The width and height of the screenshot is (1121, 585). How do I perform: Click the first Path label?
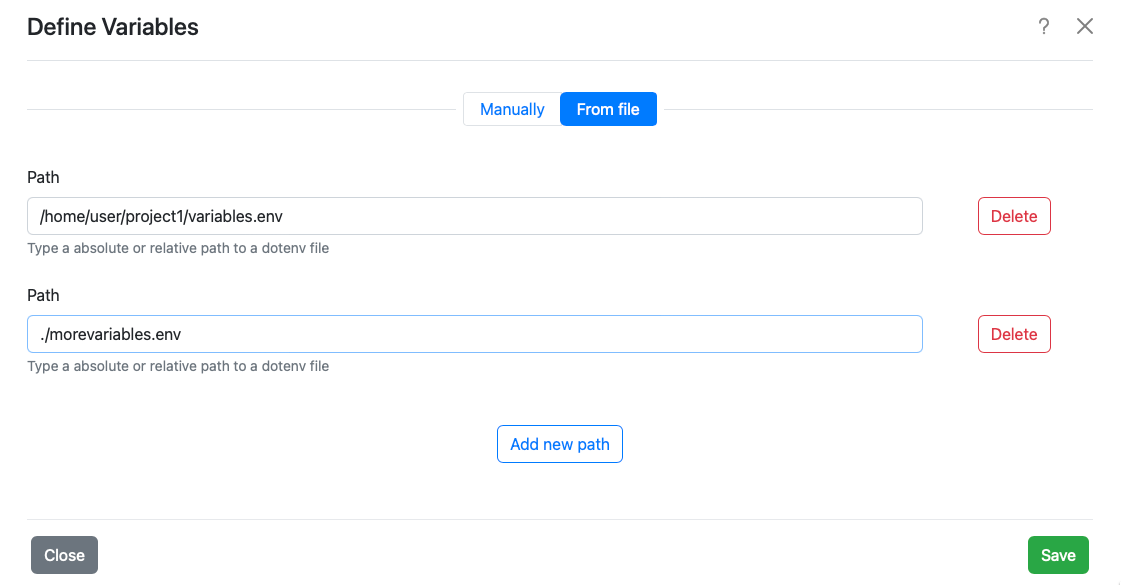pos(43,177)
